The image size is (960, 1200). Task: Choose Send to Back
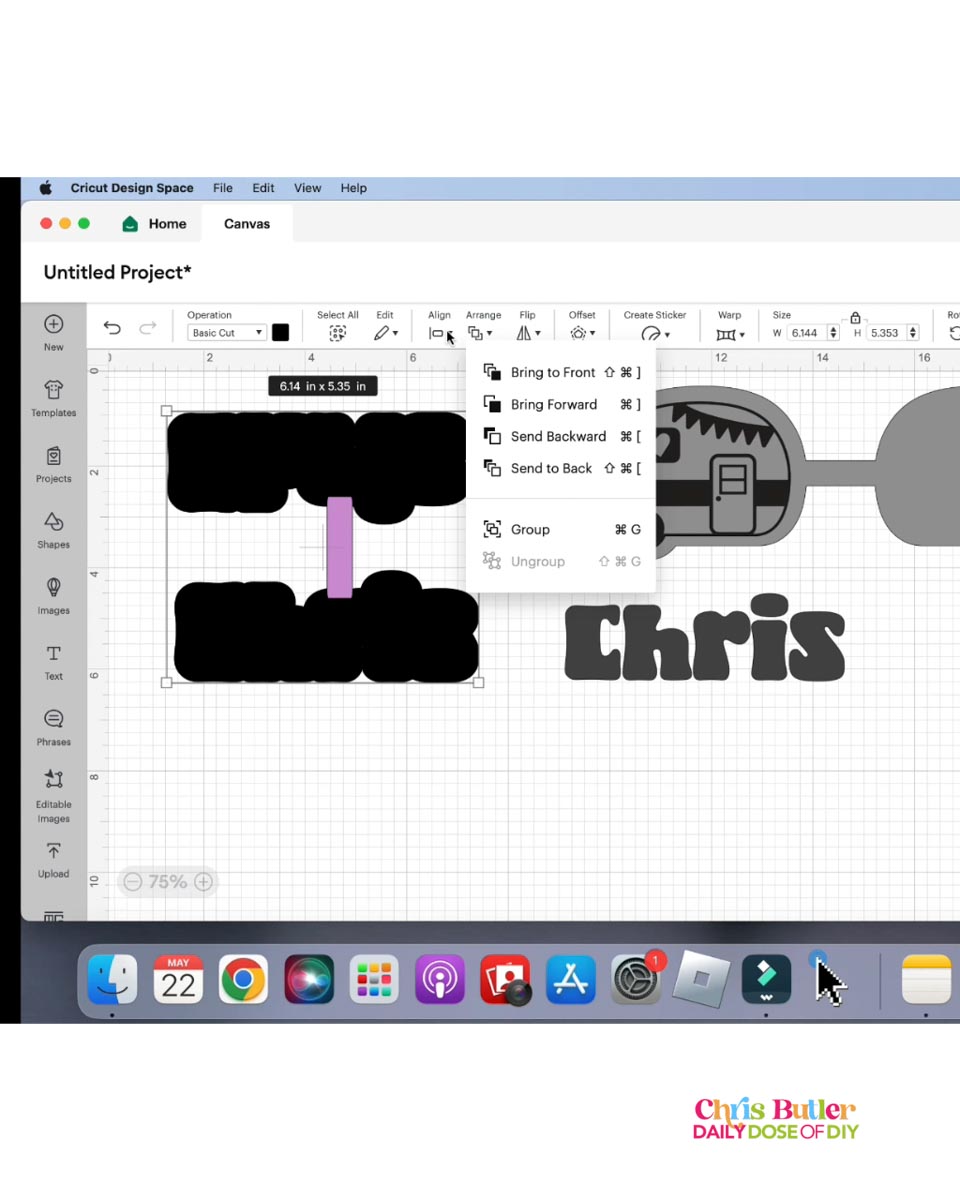(561, 468)
